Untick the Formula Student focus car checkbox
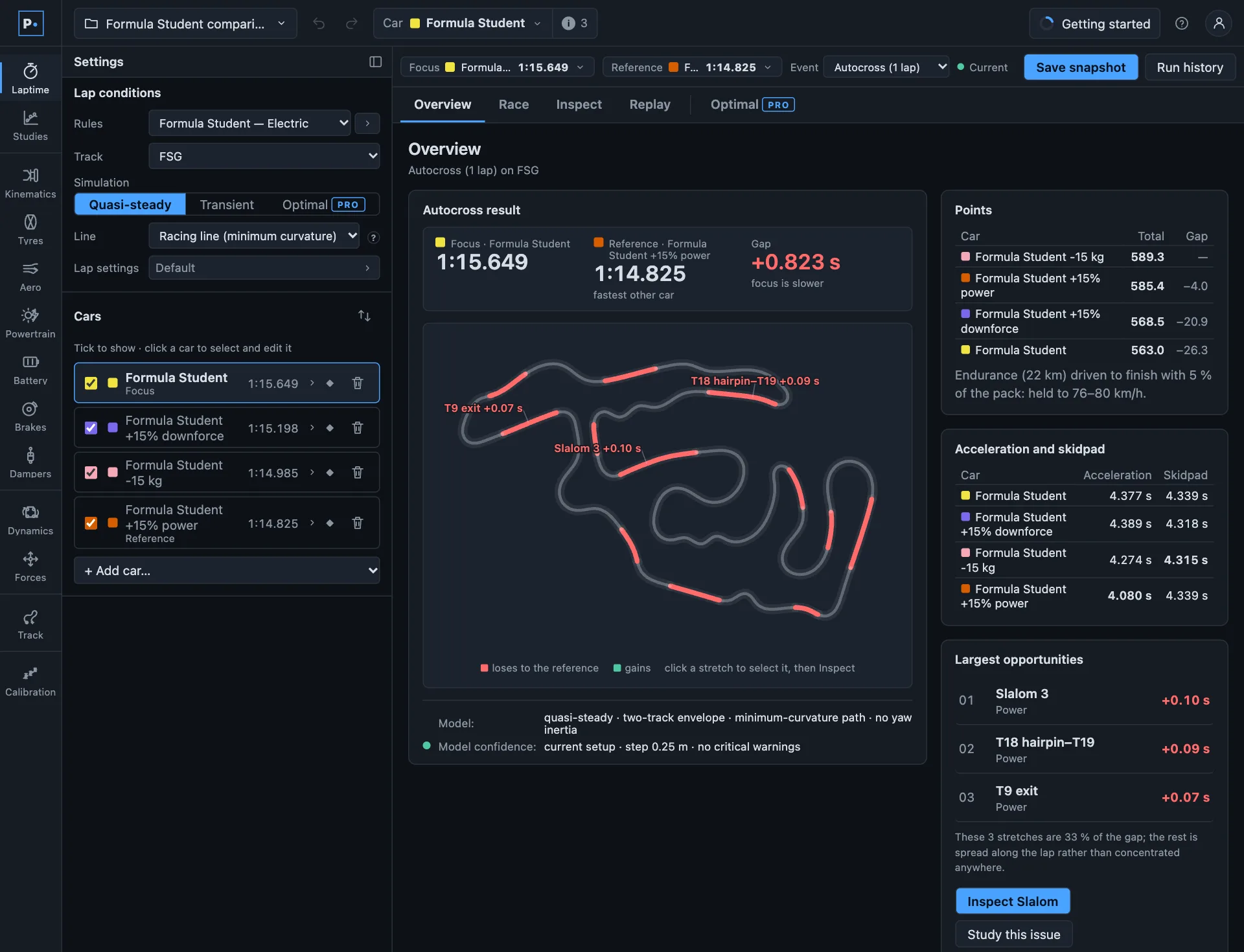 [x=91, y=383]
